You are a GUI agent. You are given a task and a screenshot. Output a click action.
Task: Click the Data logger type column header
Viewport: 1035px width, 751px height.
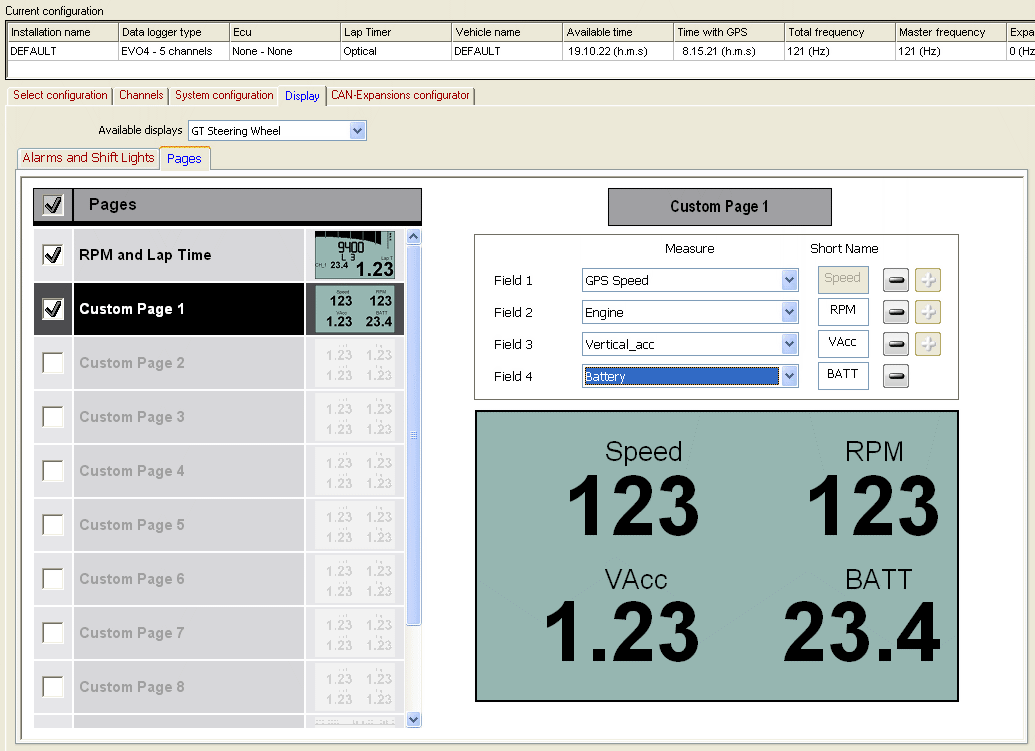pos(174,32)
